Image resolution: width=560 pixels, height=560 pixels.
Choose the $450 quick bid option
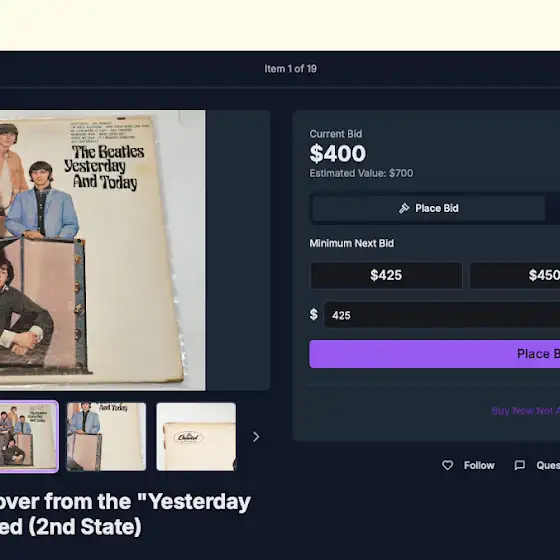coord(515,275)
